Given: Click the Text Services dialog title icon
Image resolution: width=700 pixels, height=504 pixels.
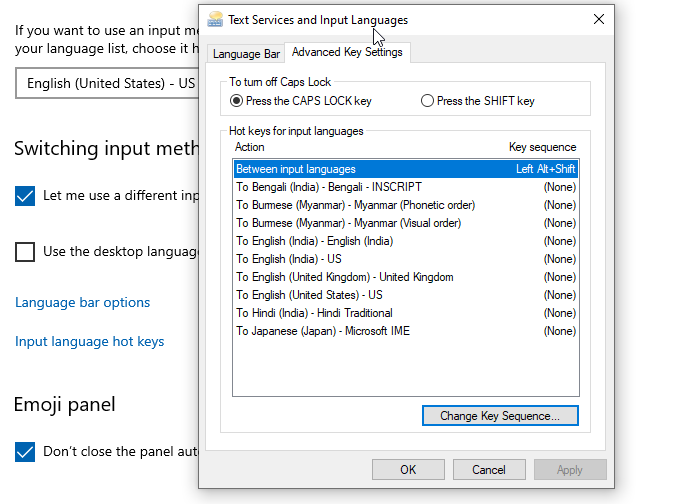Looking at the screenshot, I should pyautogui.click(x=214, y=19).
